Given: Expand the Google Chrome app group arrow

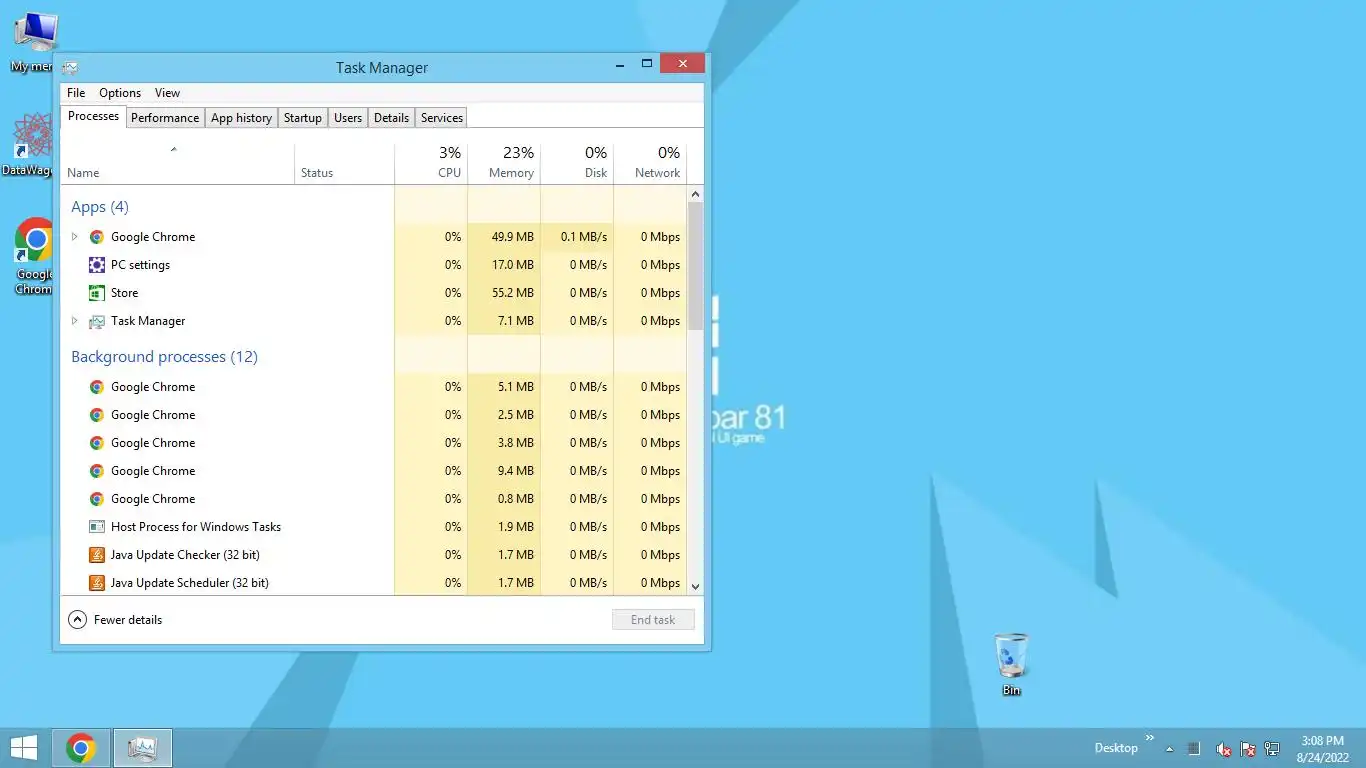Looking at the screenshot, I should pyautogui.click(x=74, y=237).
